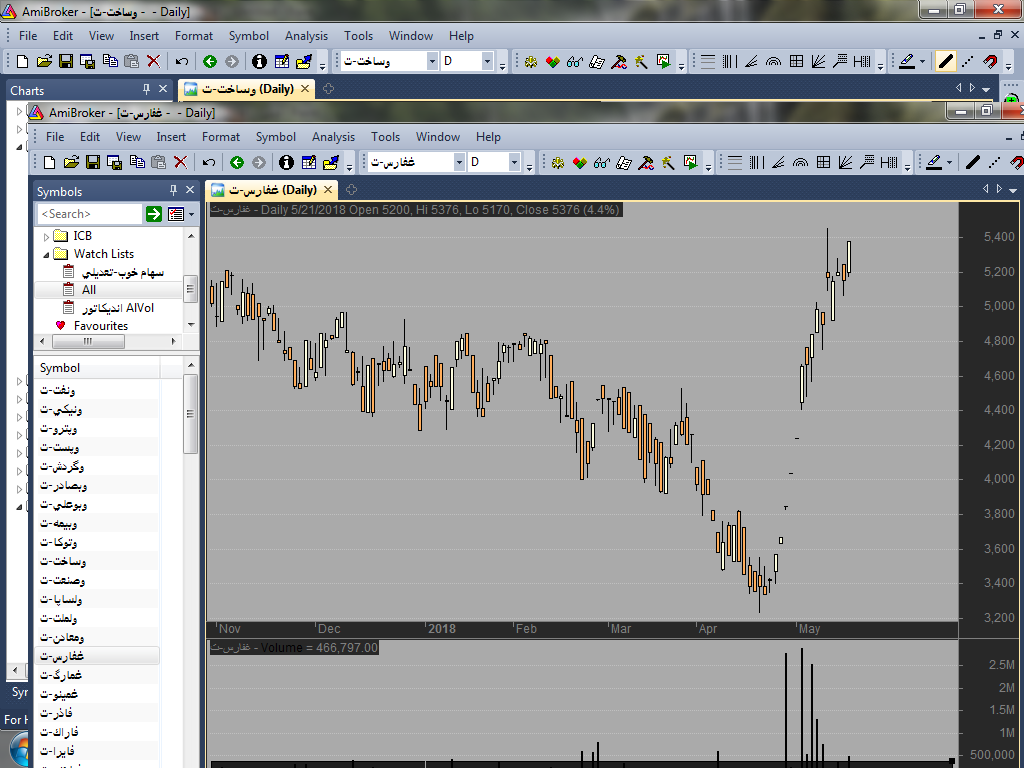The image size is (1024, 768).
Task: Click the symbol list vertical scrollbar thumb
Action: click(191, 413)
